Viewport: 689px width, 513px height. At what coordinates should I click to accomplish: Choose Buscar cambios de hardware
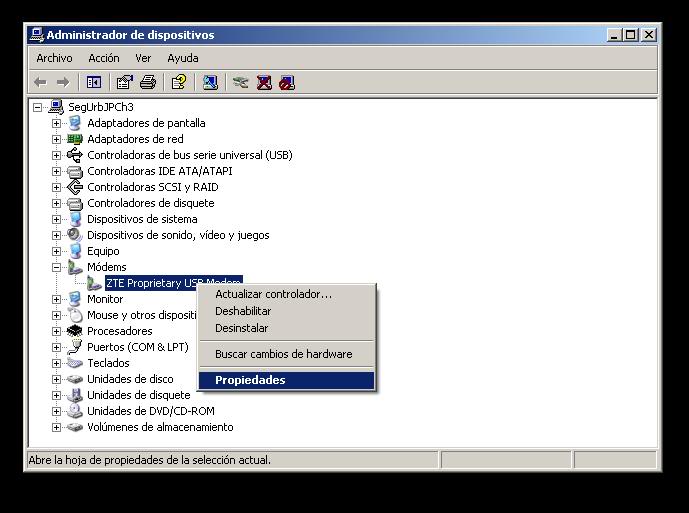click(x=286, y=354)
